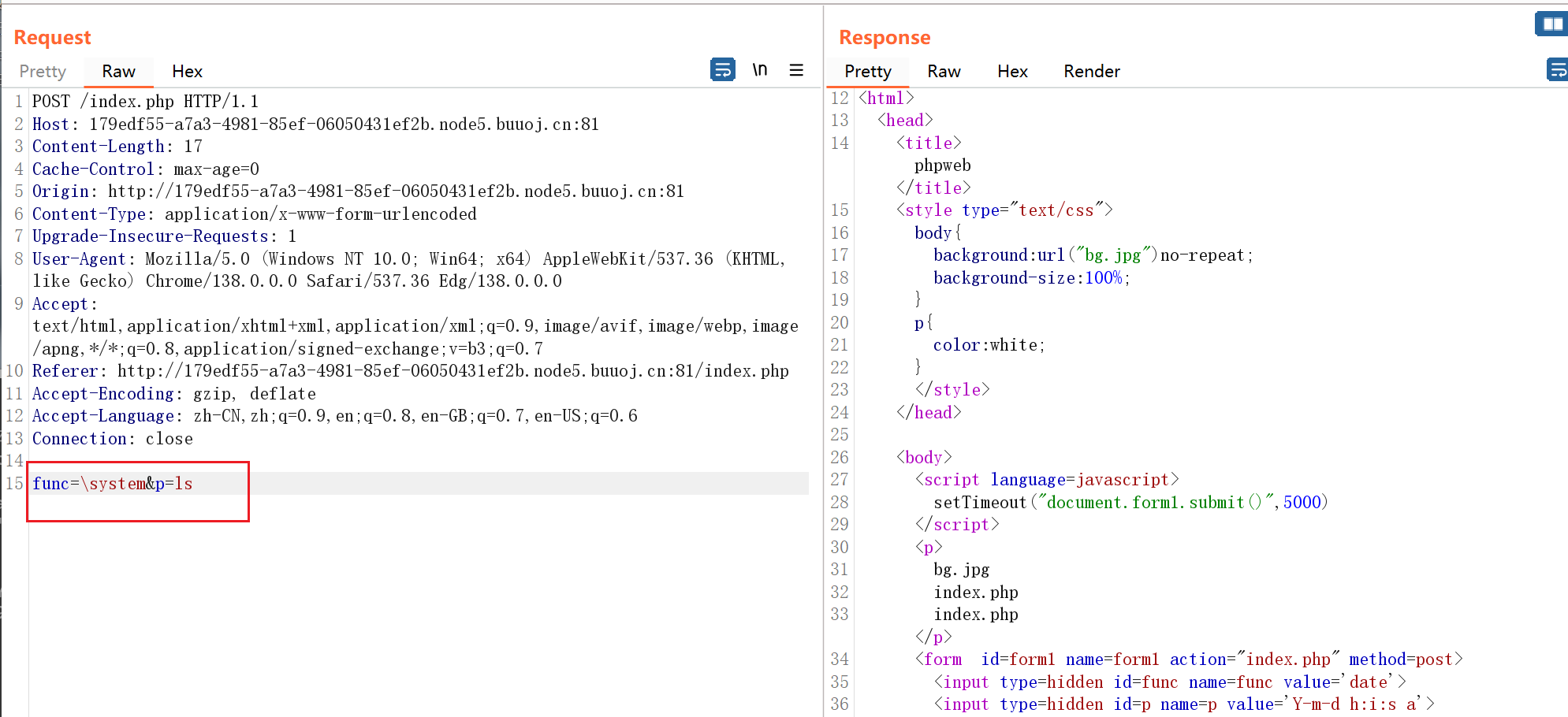Click the index.php text on line 32
This screenshot has width=1568, height=717.
976,593
